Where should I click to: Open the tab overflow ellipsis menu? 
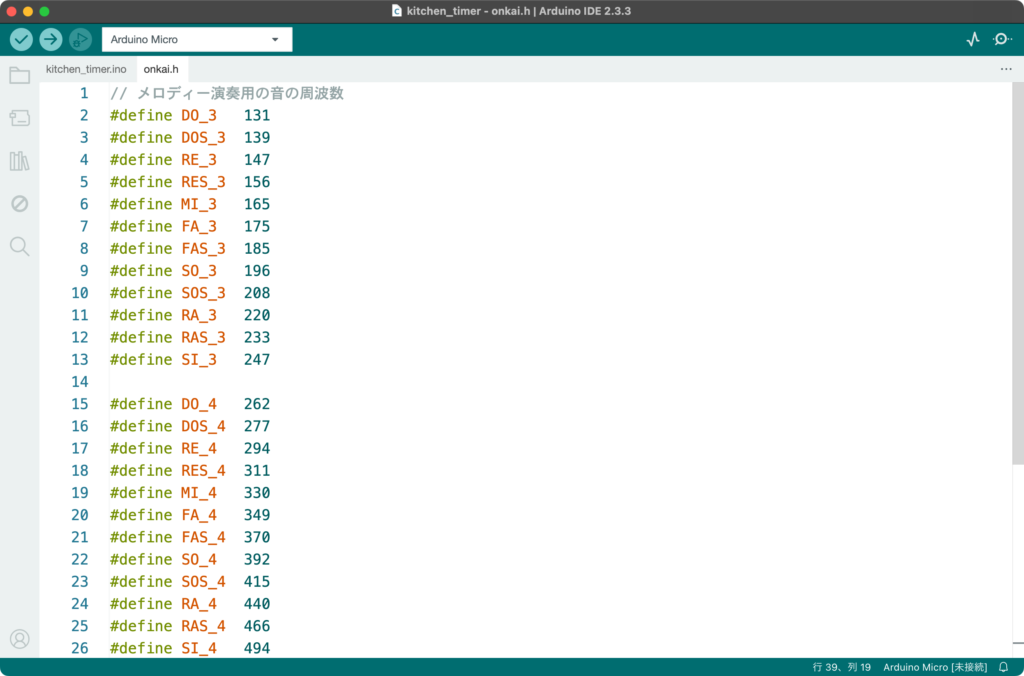coord(1006,69)
